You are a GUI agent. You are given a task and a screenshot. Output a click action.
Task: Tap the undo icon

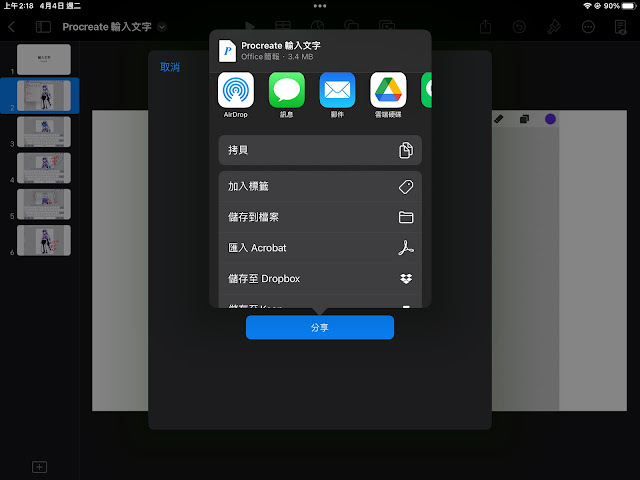click(519, 27)
